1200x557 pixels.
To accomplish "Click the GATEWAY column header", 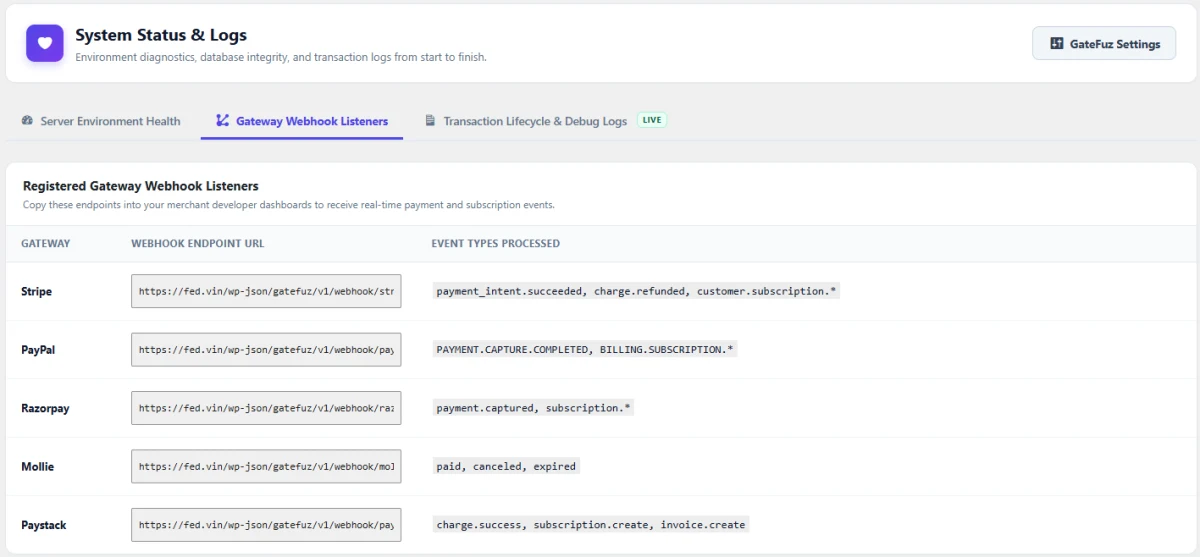I will pyautogui.click(x=46, y=243).
